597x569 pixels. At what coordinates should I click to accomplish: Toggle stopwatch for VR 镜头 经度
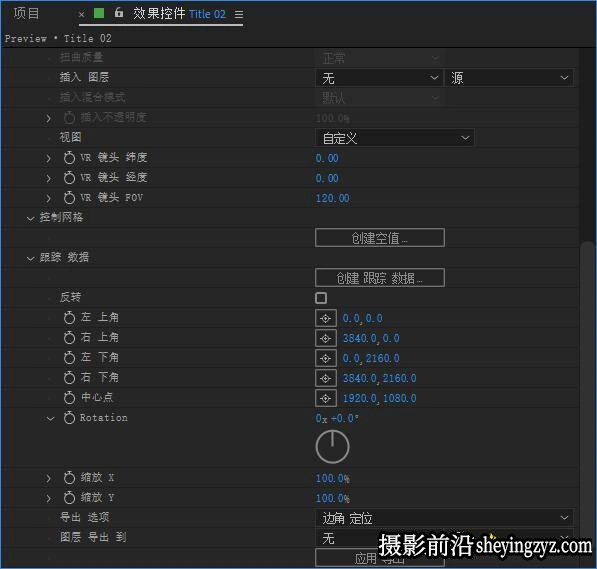tap(69, 177)
